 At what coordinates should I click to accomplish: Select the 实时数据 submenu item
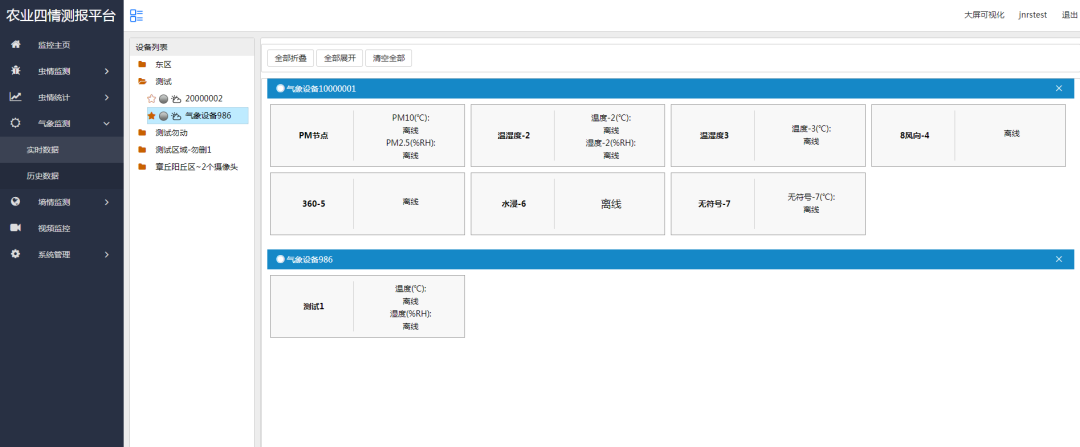pos(62,149)
